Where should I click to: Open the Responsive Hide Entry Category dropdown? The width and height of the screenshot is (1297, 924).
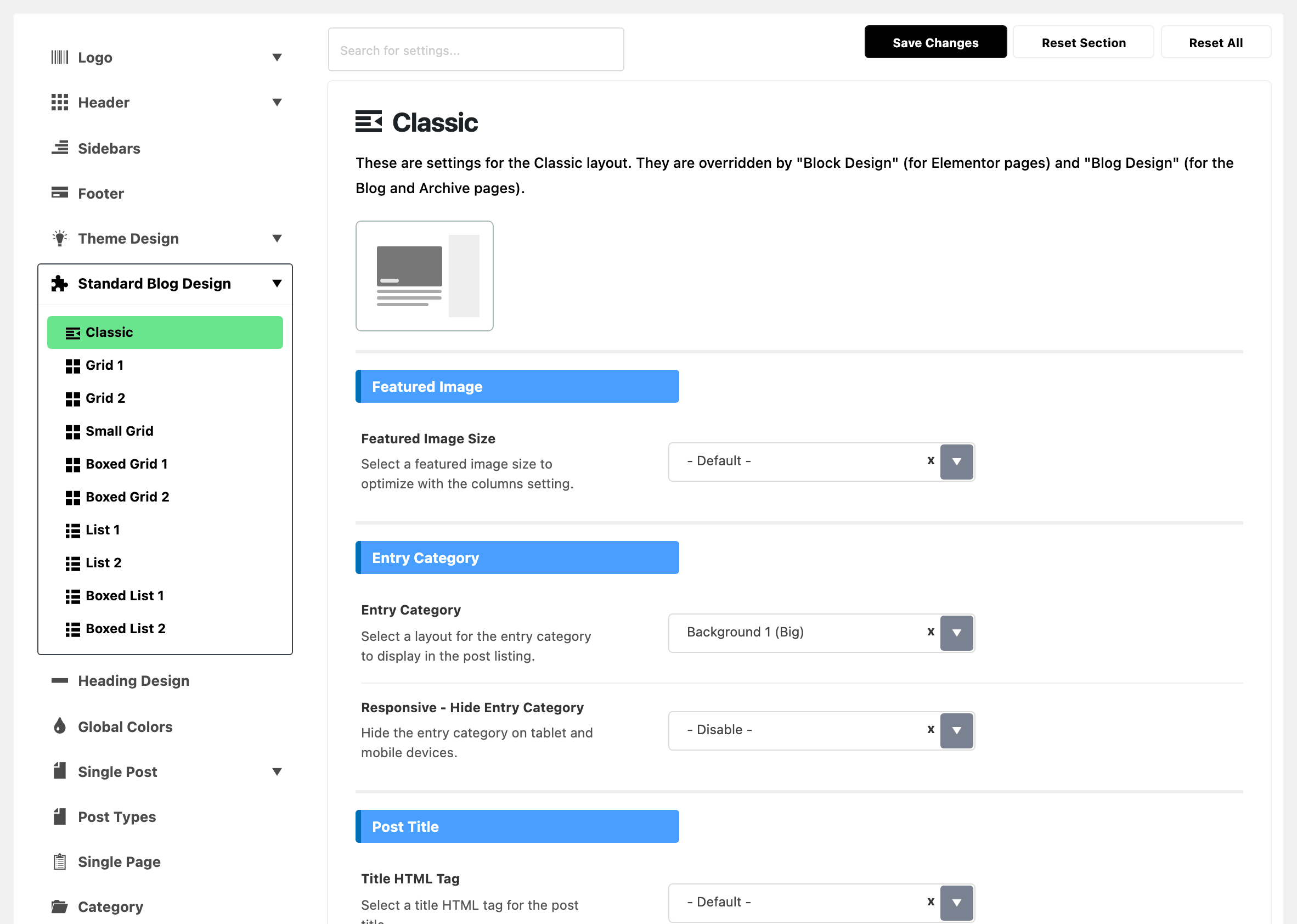pos(957,731)
